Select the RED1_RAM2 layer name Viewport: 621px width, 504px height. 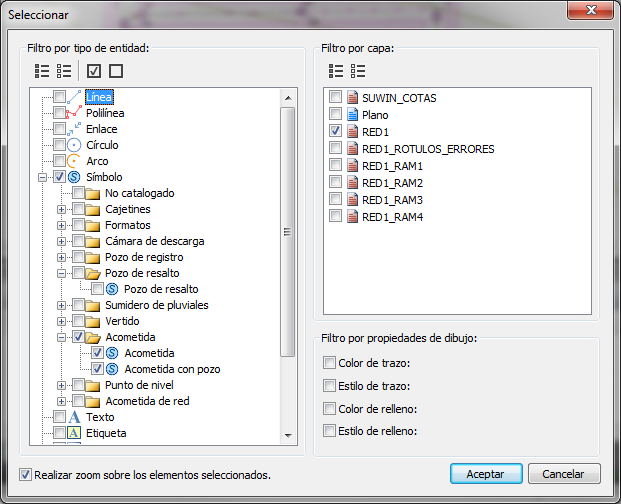click(392, 183)
